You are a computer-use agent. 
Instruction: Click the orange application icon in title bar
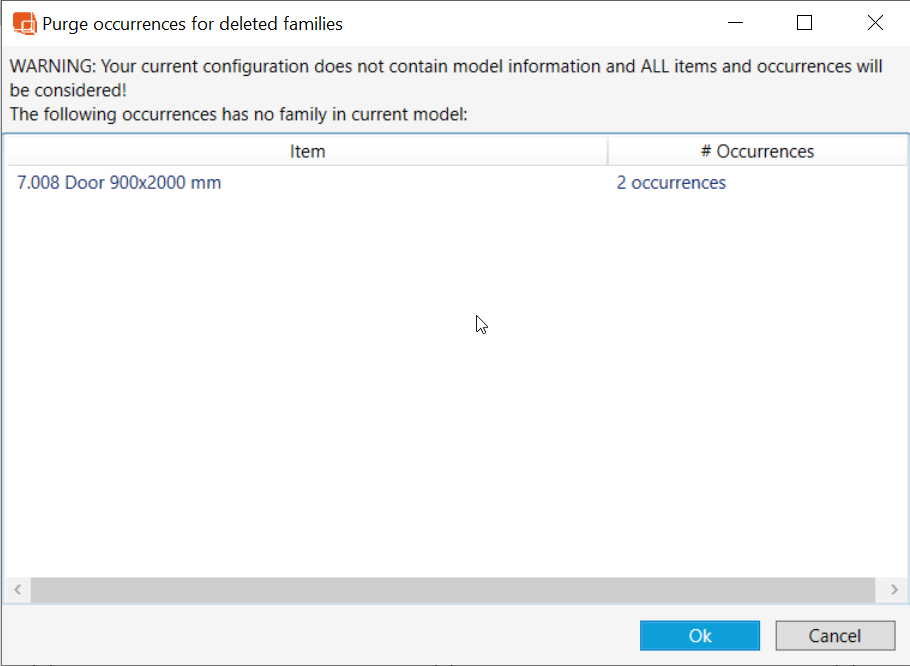pos(24,23)
